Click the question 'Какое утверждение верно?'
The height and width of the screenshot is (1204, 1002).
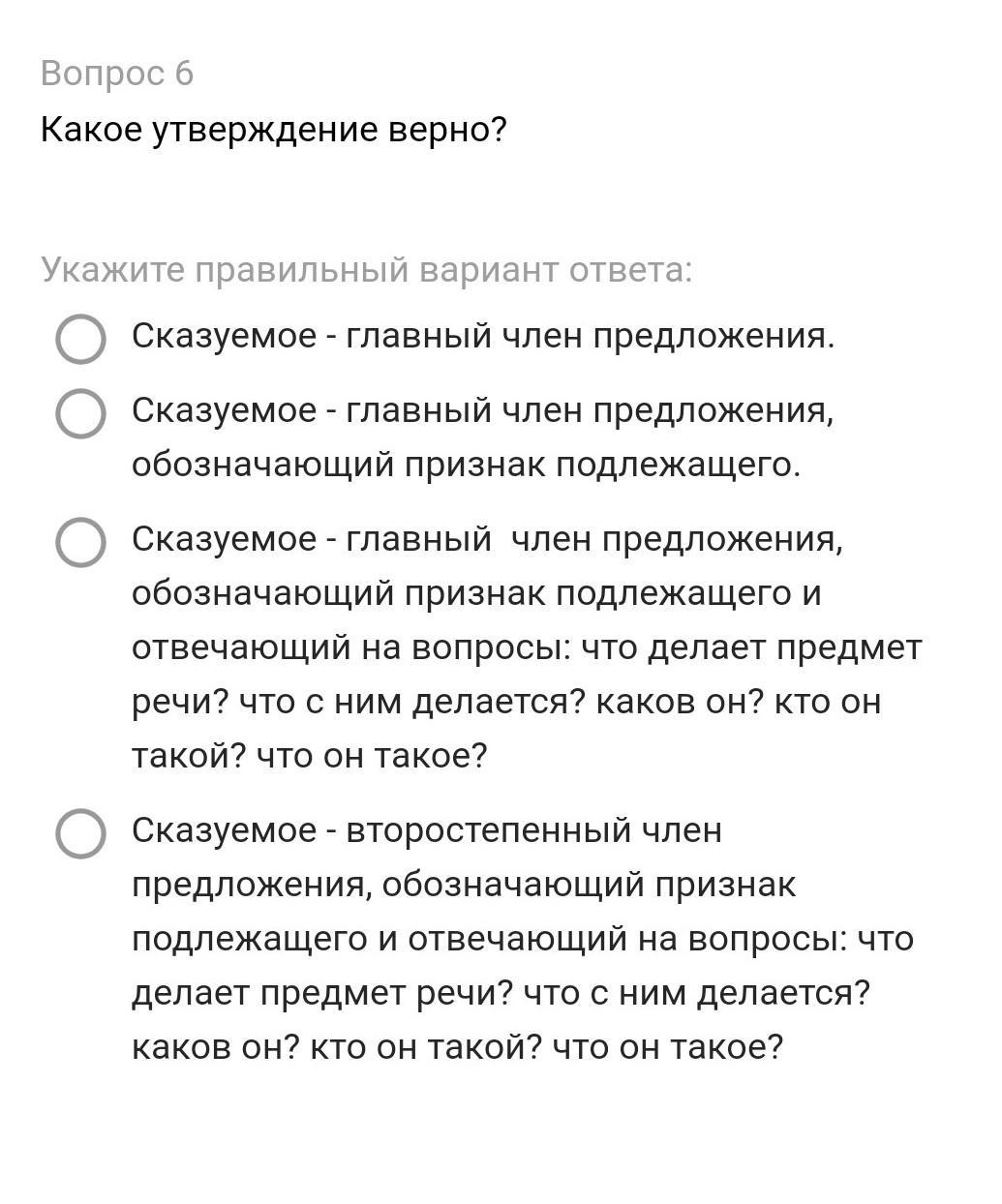click(x=274, y=130)
